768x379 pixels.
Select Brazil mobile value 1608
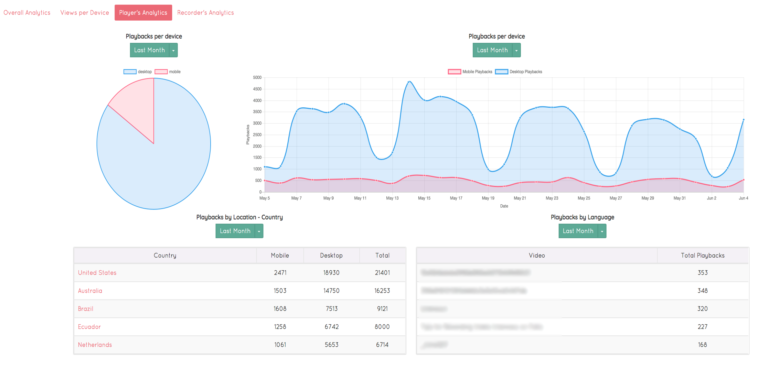[280, 309]
